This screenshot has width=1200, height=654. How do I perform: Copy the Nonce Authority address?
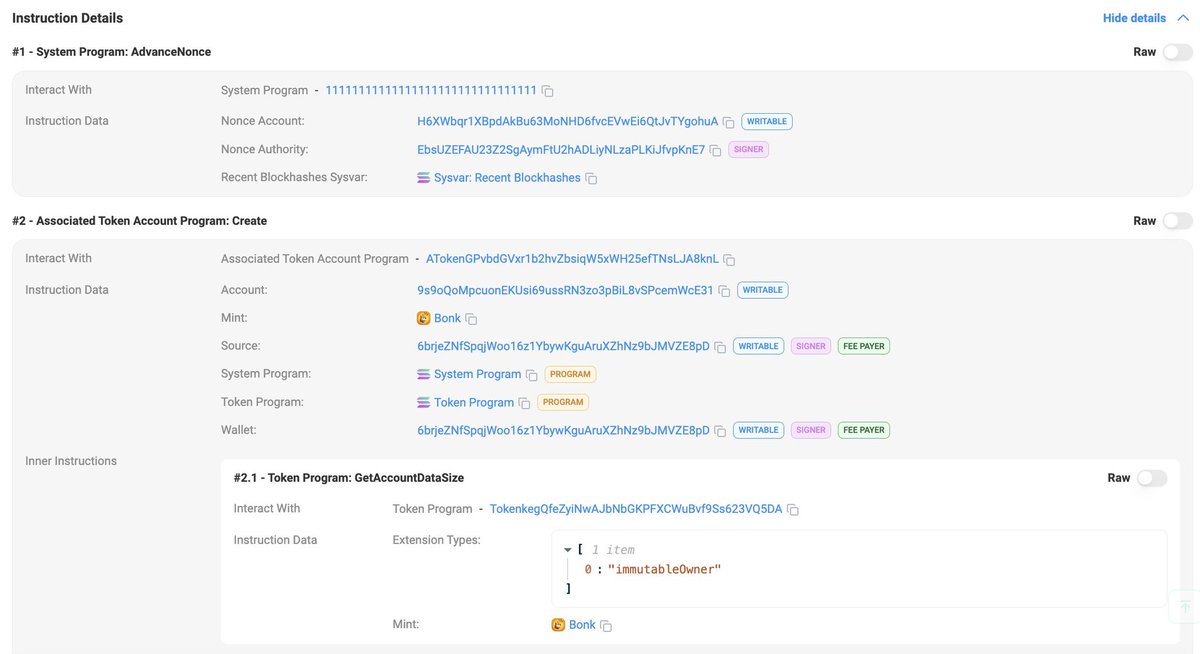[x=715, y=150]
